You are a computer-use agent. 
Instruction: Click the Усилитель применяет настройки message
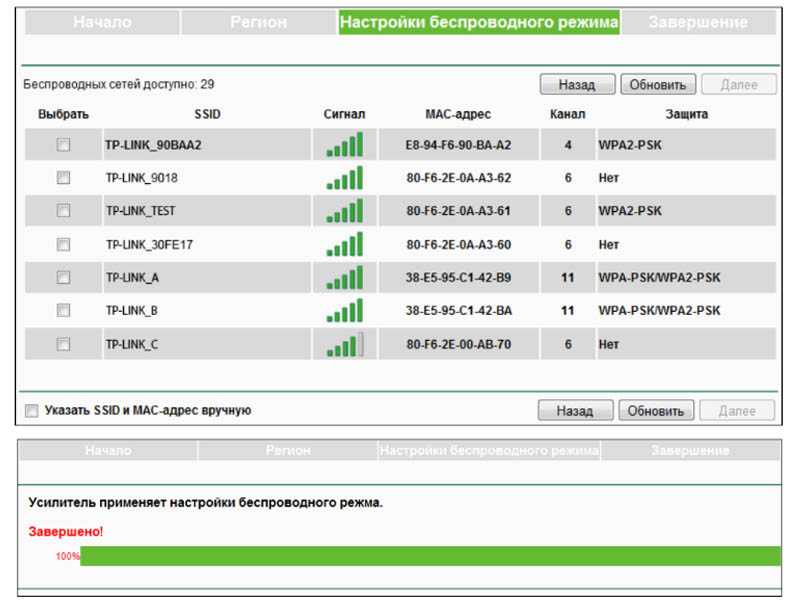pos(206,502)
